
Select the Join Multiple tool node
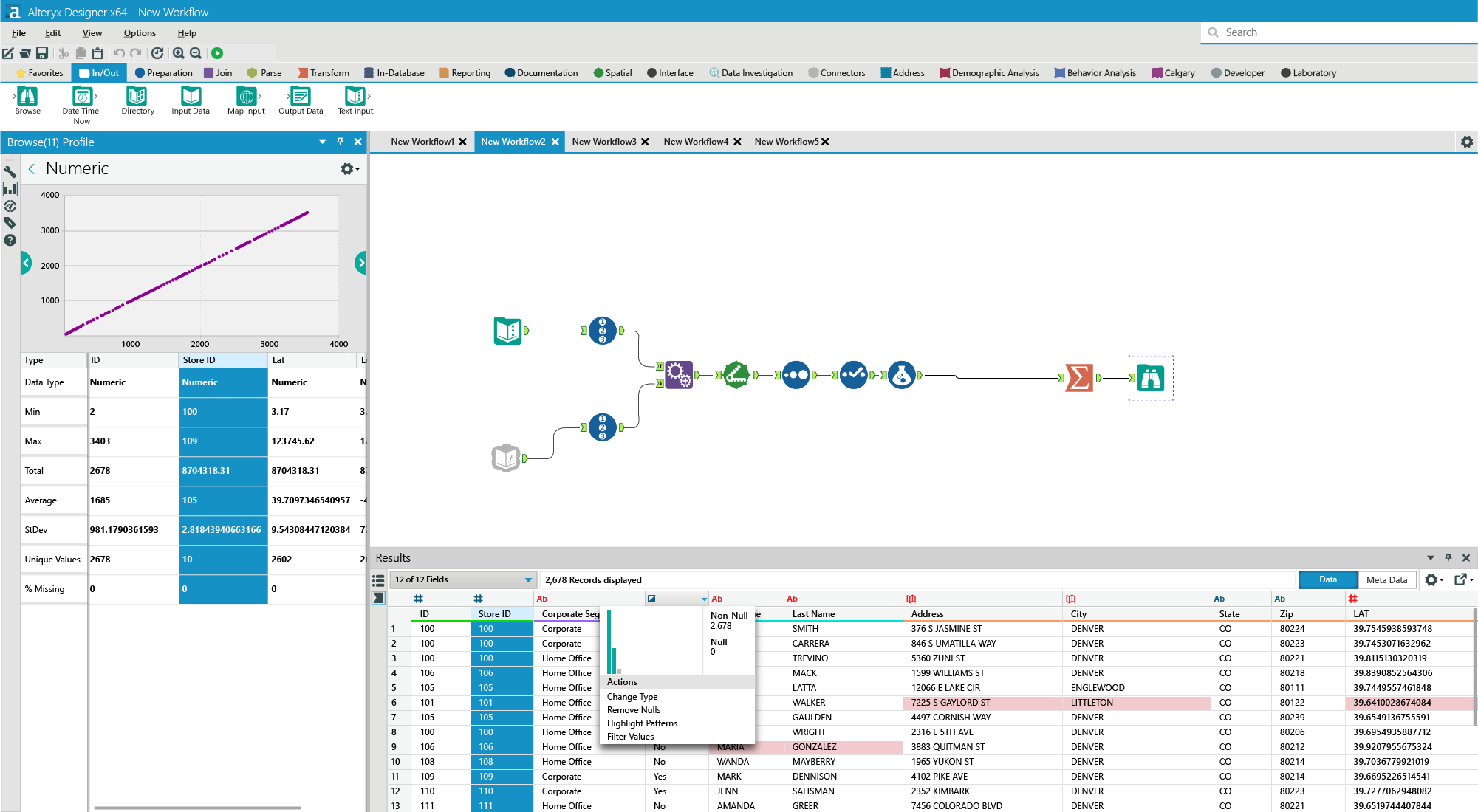pos(678,375)
